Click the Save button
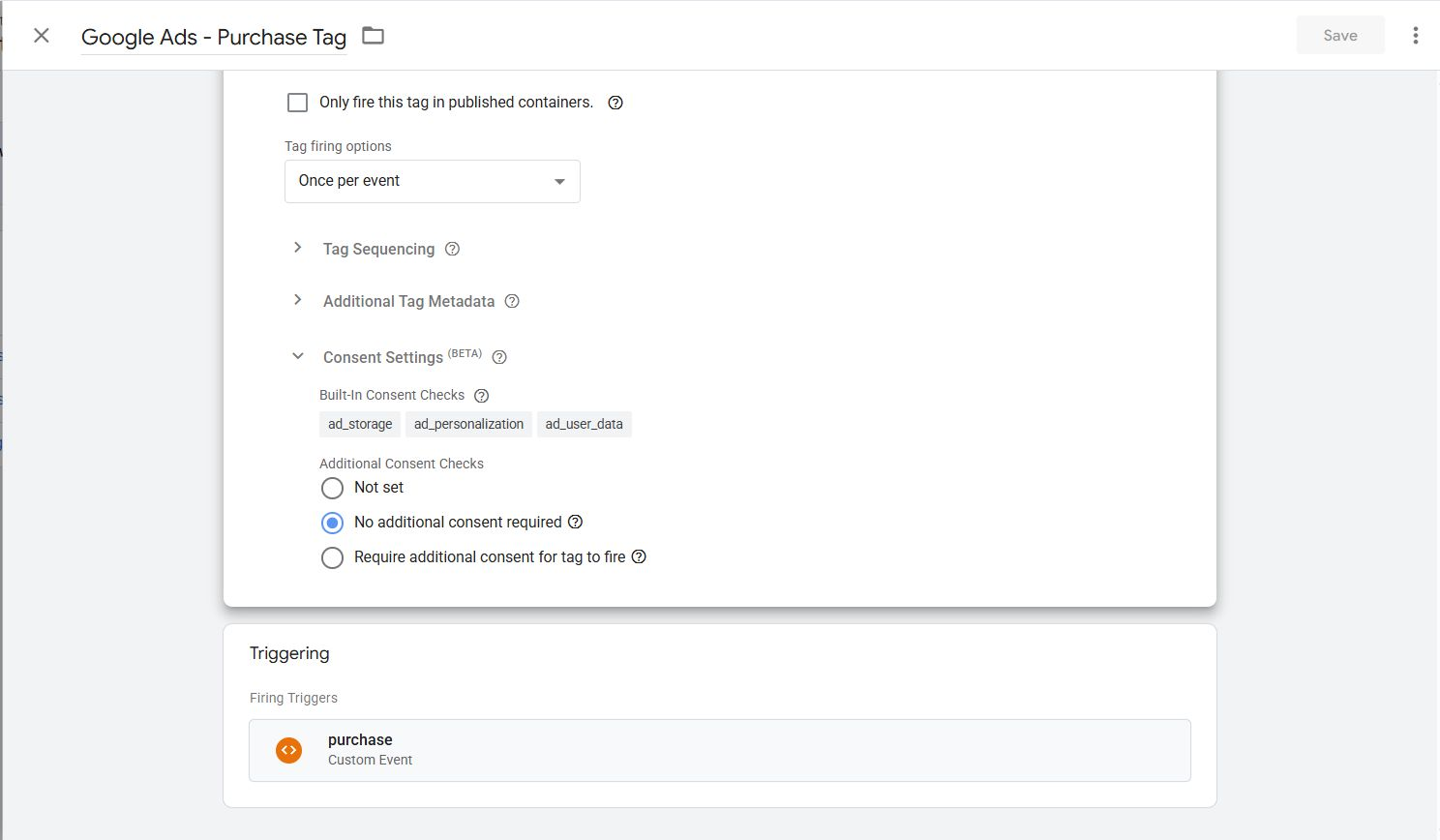Viewport: 1440px width, 840px height. click(x=1339, y=34)
